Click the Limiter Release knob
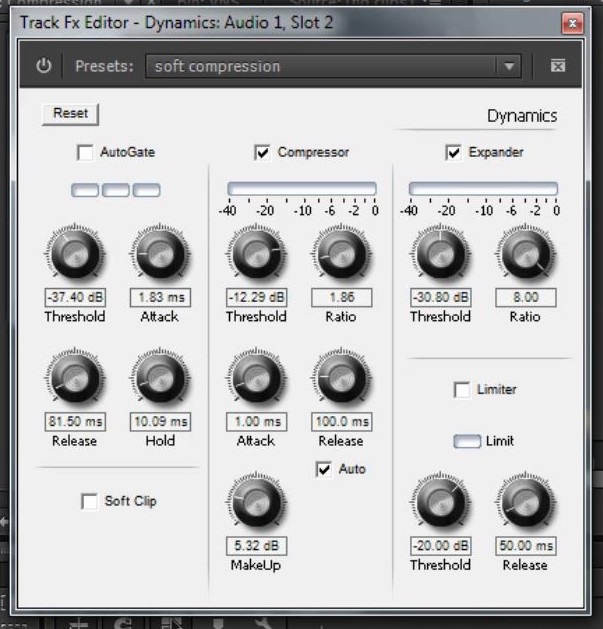This screenshot has width=603, height=629. click(526, 501)
